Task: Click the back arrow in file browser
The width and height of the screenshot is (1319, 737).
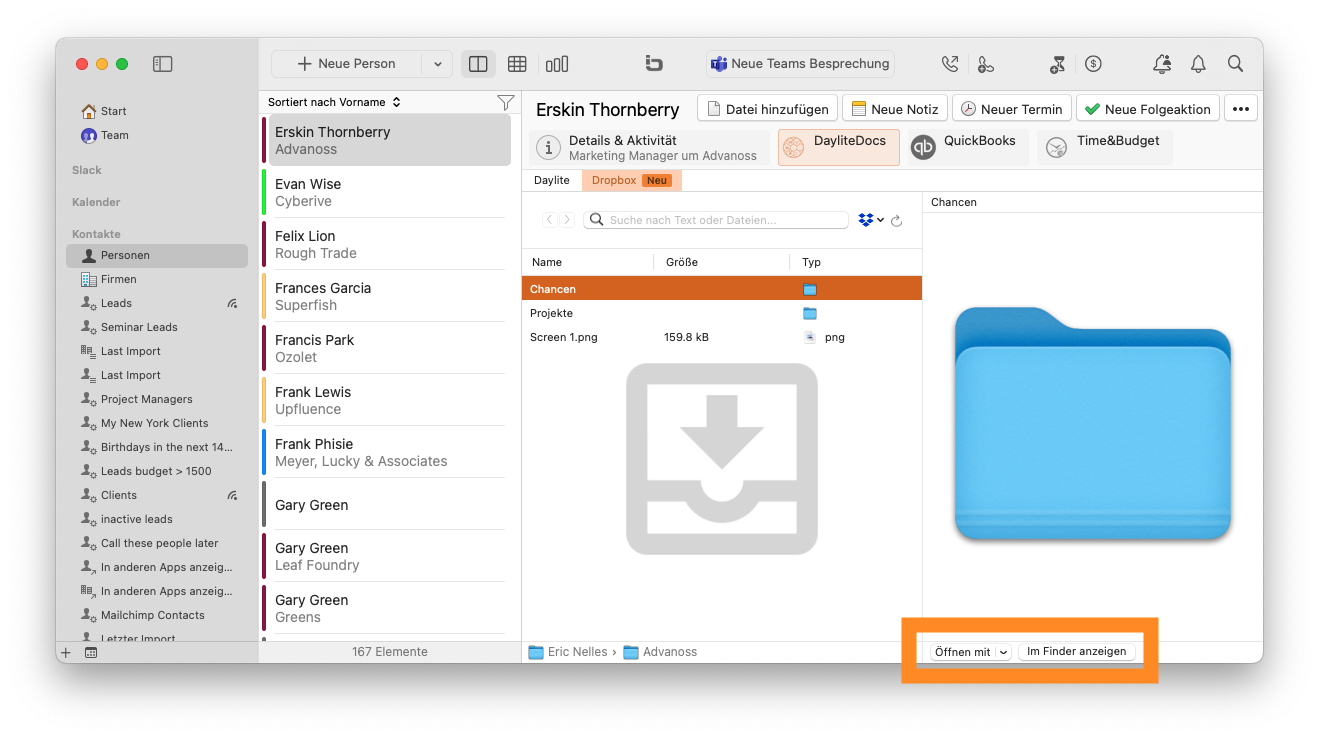Action: (x=550, y=220)
